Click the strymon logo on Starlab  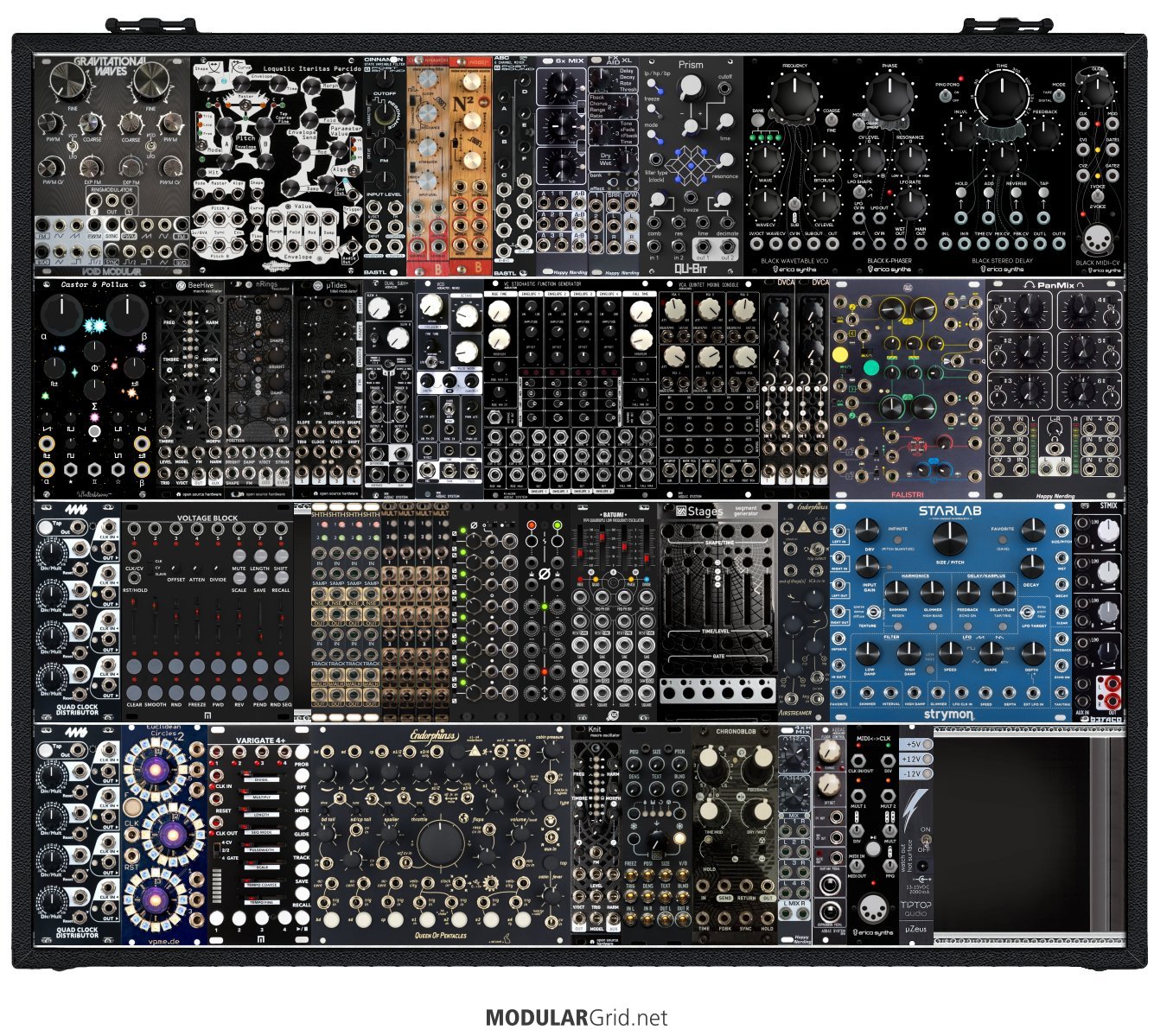point(948,715)
